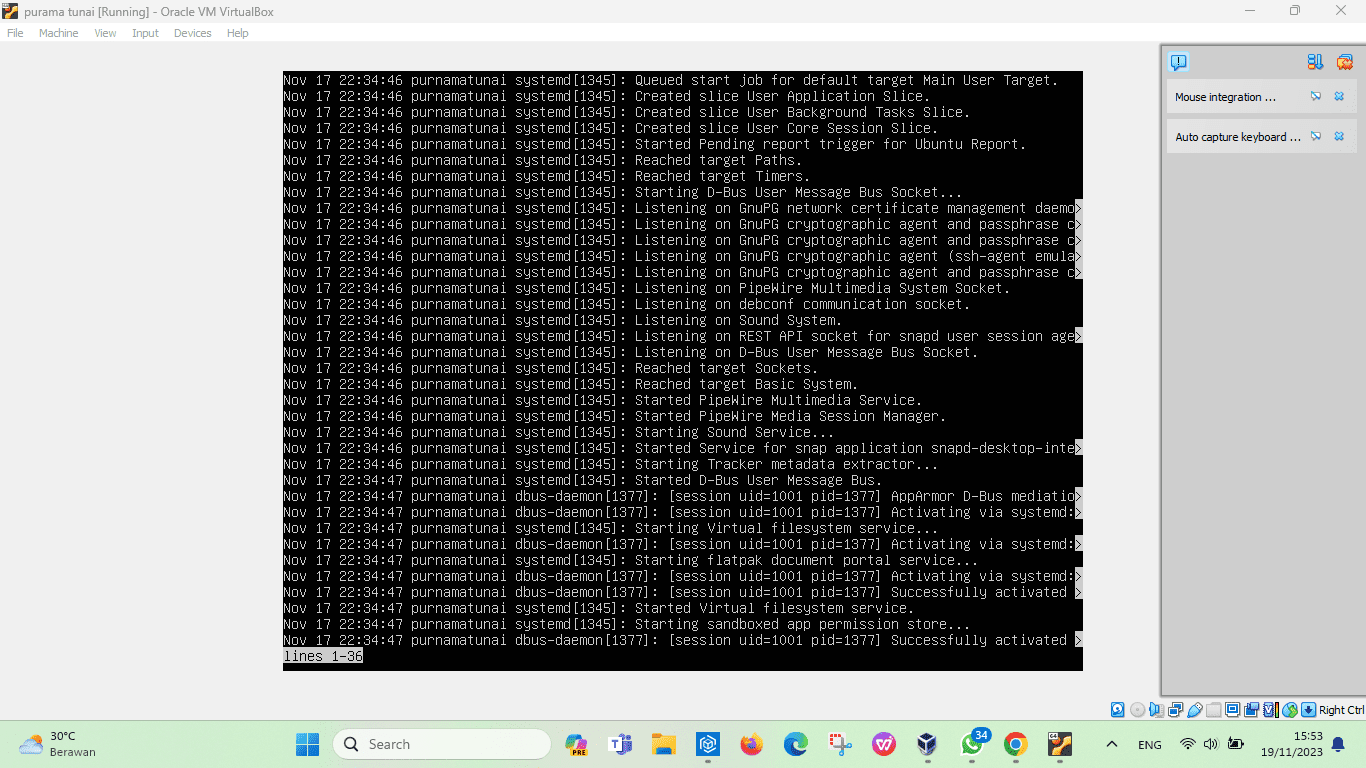Open VirtualBox Manager from the taskbar
Screen dimensions: 1366x768
[x=927, y=744]
